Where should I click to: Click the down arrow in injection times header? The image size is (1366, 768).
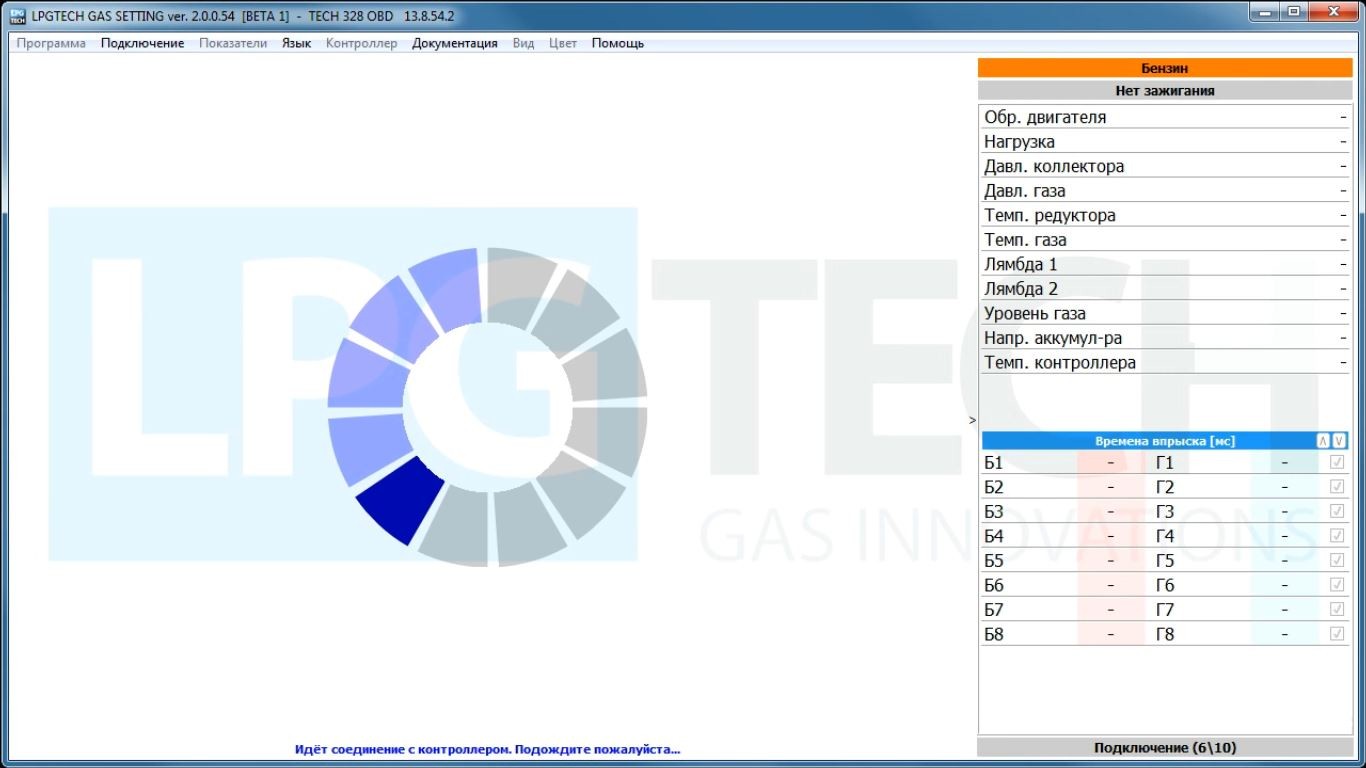1339,441
